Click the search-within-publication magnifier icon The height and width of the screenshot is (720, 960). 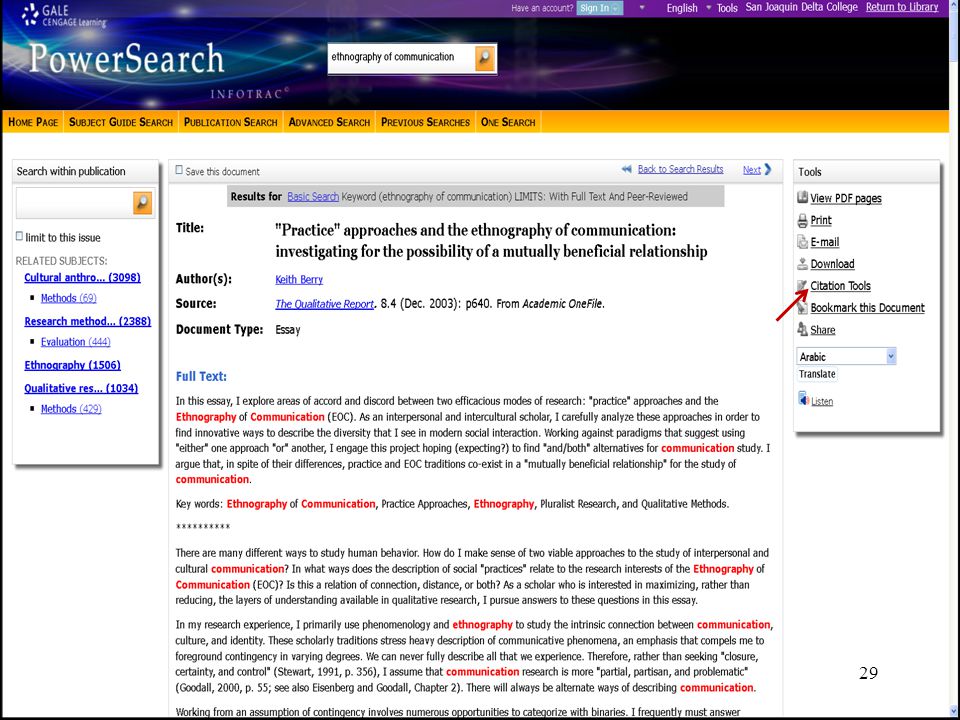[143, 203]
